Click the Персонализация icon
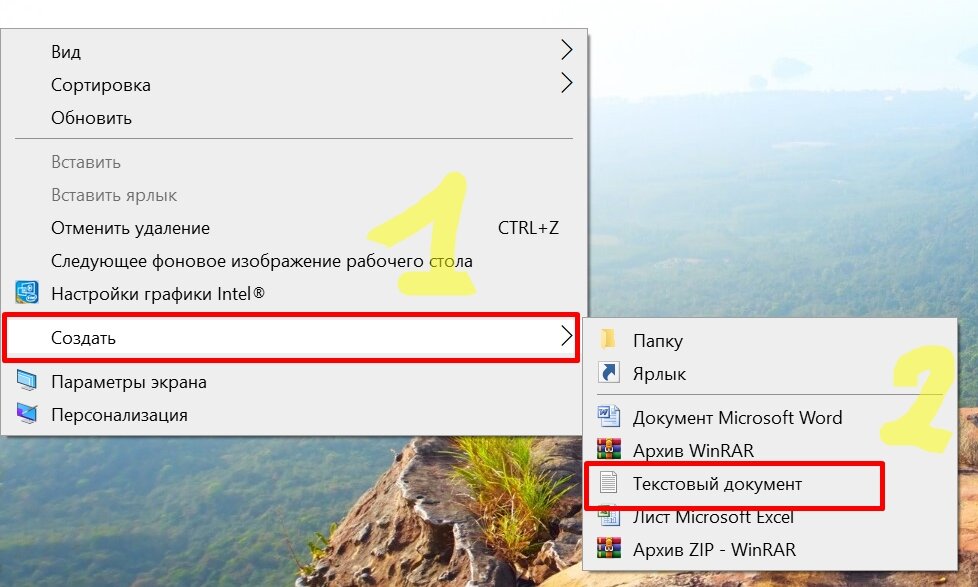978x587 pixels. (x=27, y=414)
